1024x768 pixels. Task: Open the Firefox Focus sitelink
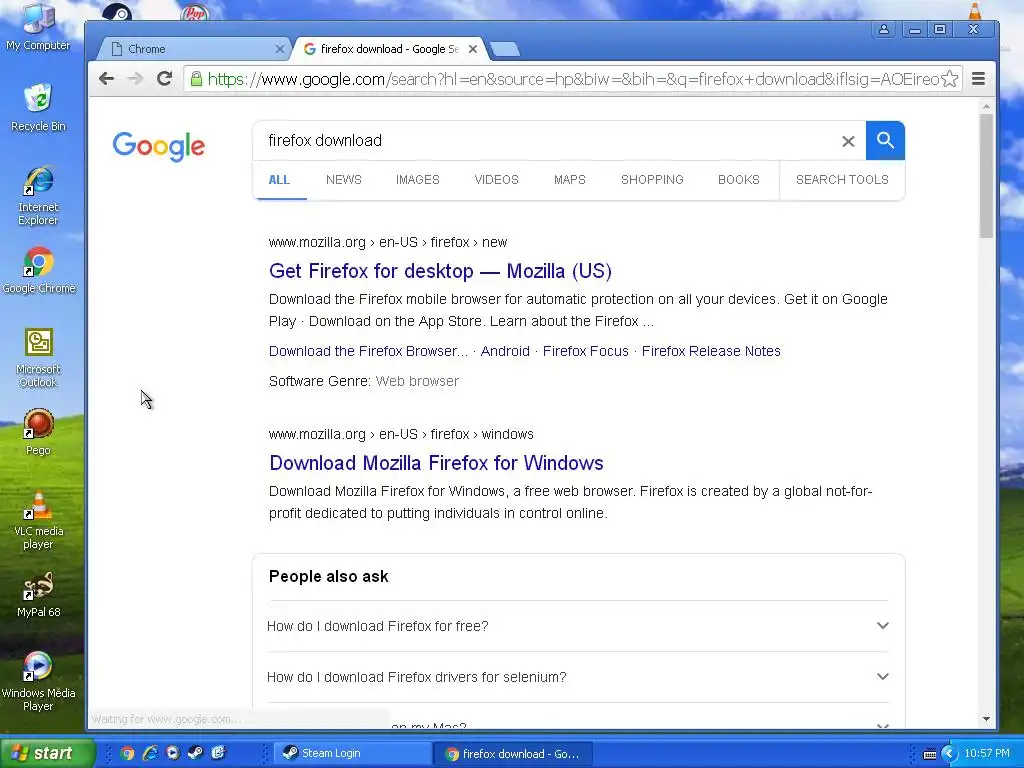(585, 351)
